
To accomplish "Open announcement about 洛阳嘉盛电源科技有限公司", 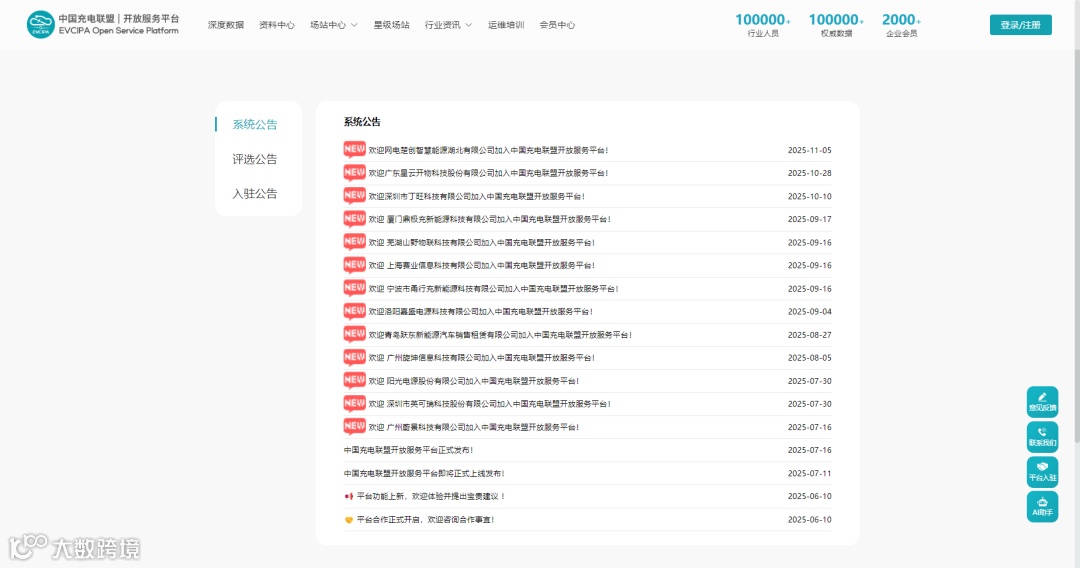I will click(x=481, y=311).
